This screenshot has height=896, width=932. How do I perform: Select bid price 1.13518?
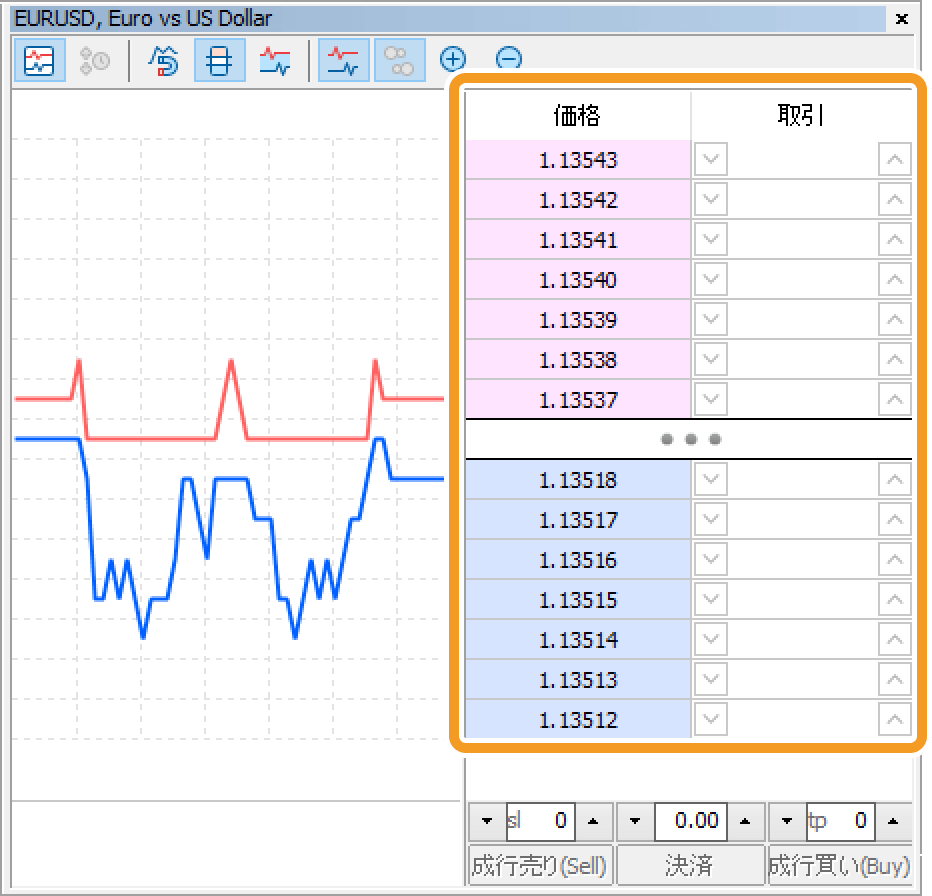pos(578,480)
